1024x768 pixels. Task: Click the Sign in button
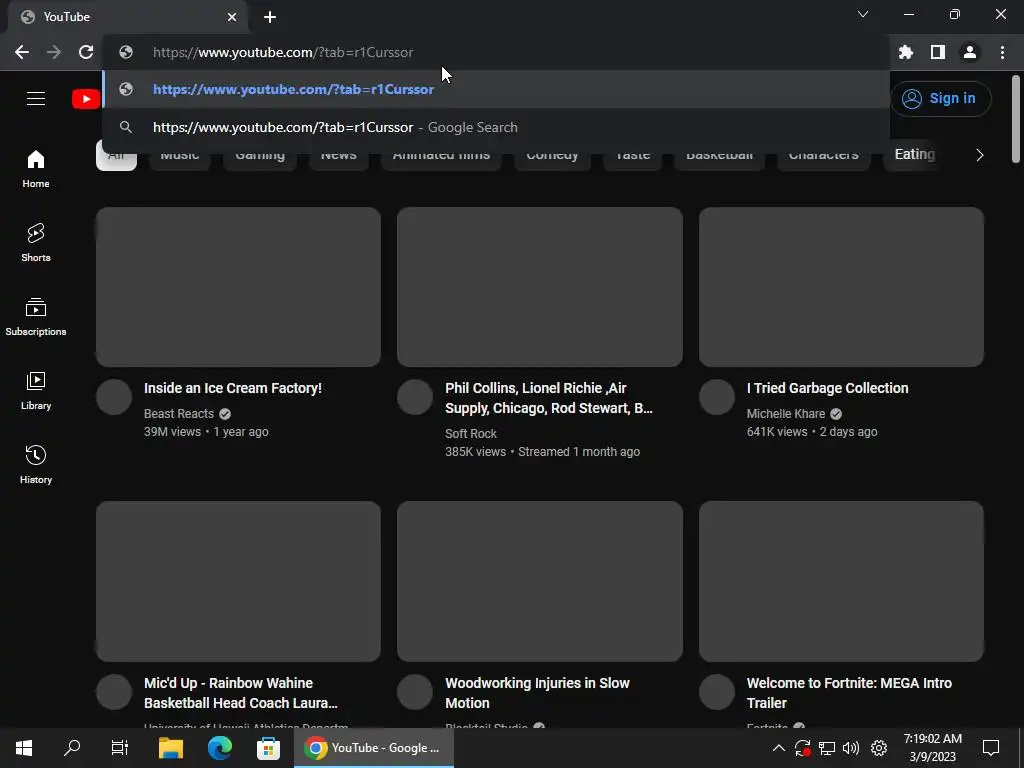click(940, 99)
